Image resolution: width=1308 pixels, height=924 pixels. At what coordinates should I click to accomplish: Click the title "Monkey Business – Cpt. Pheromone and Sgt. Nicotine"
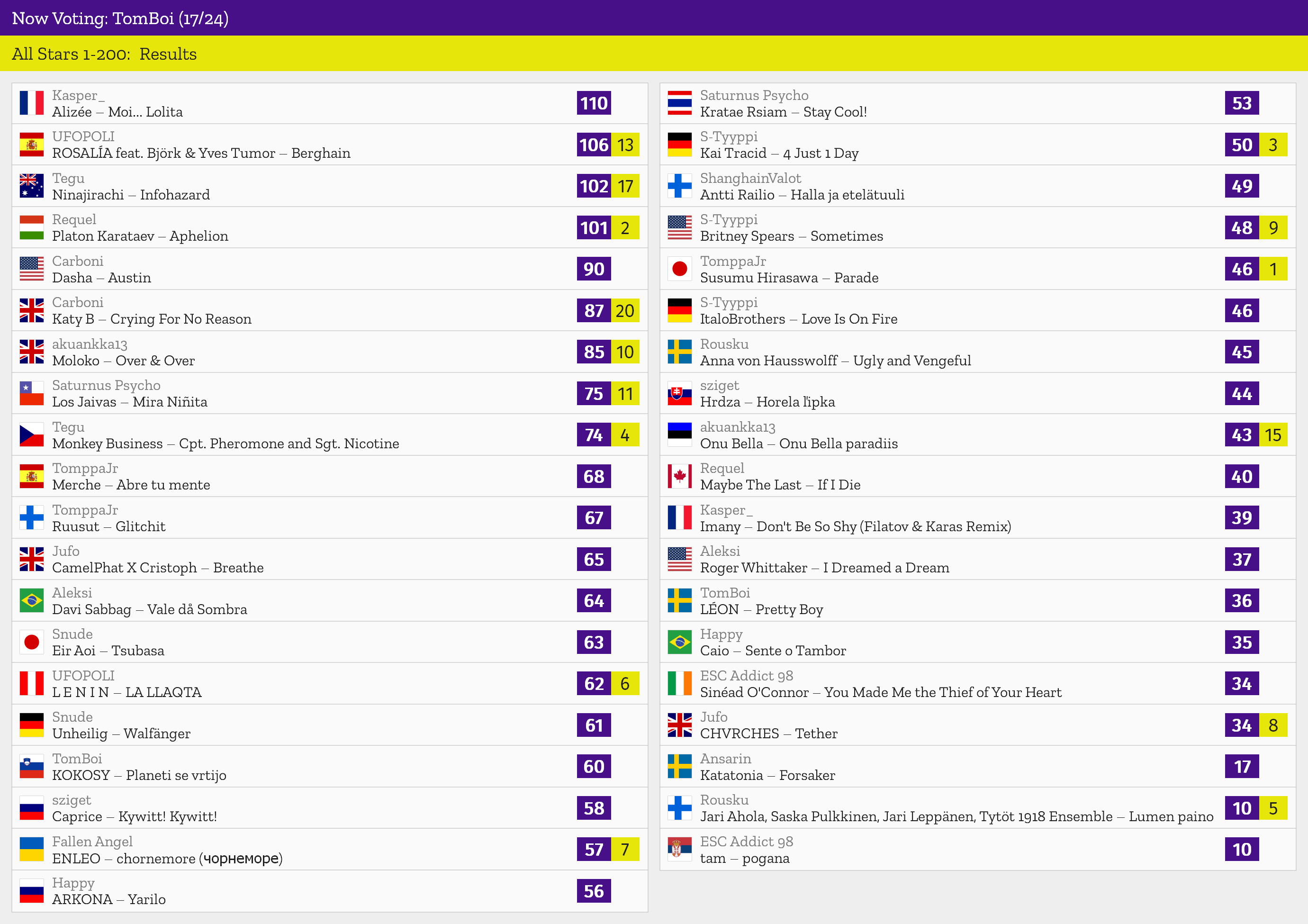coord(226,443)
